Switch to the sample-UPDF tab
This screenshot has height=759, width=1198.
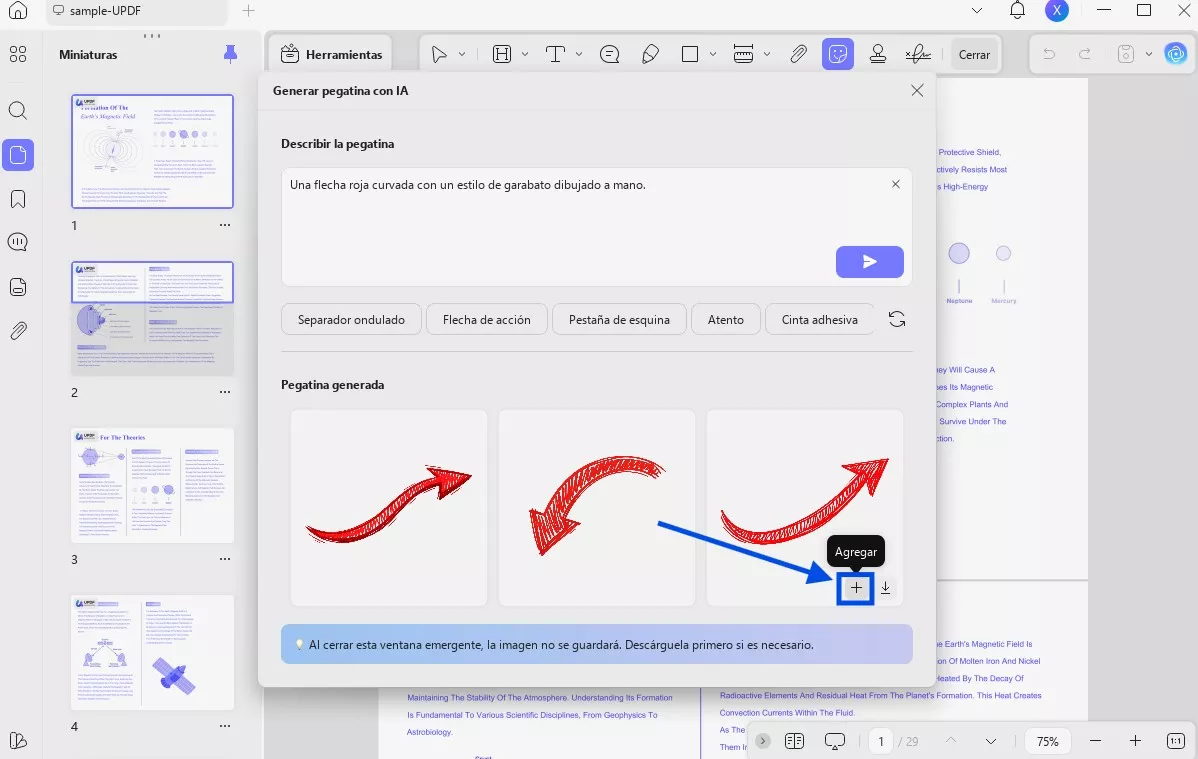(136, 11)
